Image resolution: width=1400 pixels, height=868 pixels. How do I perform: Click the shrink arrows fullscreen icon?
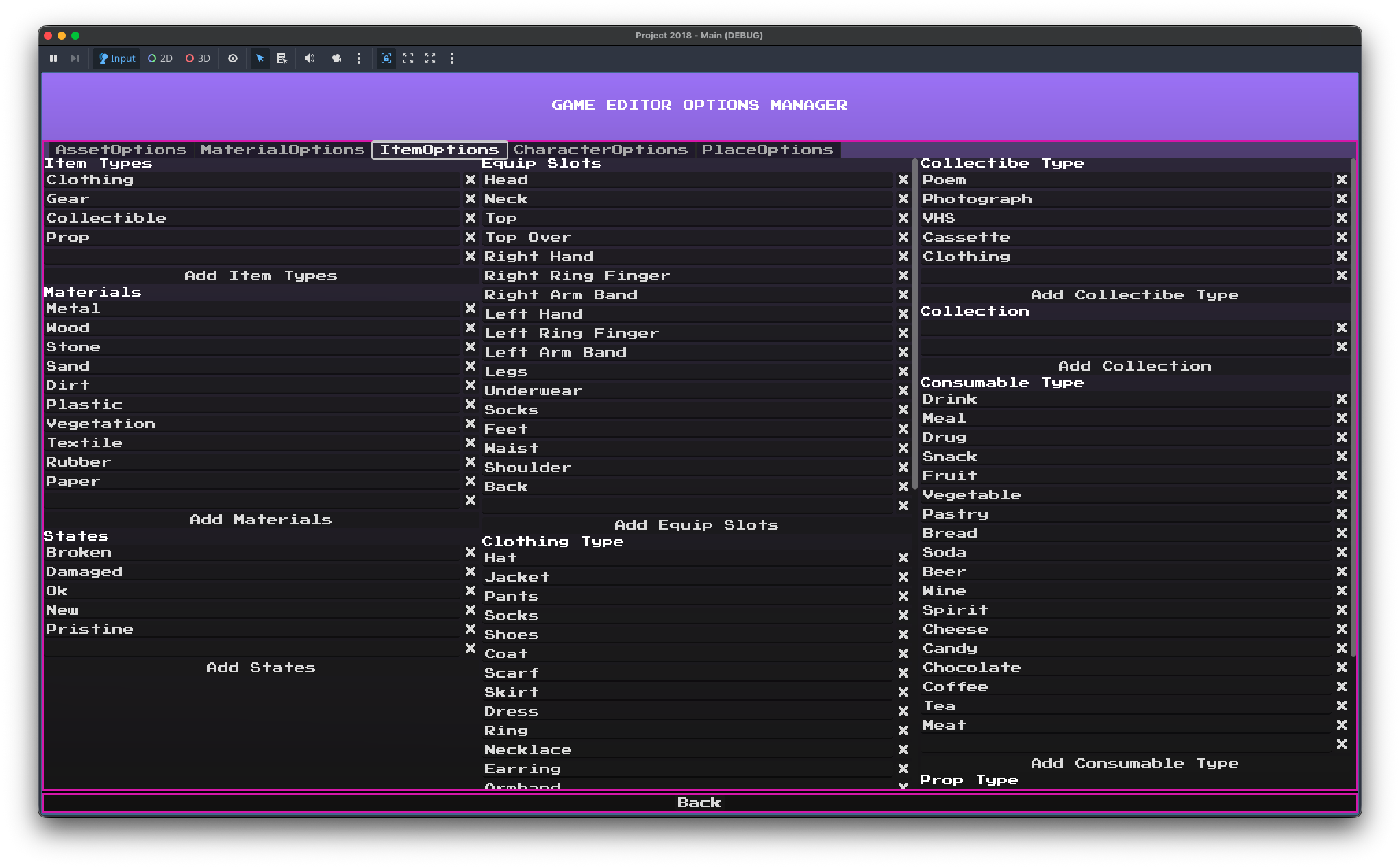pos(430,58)
